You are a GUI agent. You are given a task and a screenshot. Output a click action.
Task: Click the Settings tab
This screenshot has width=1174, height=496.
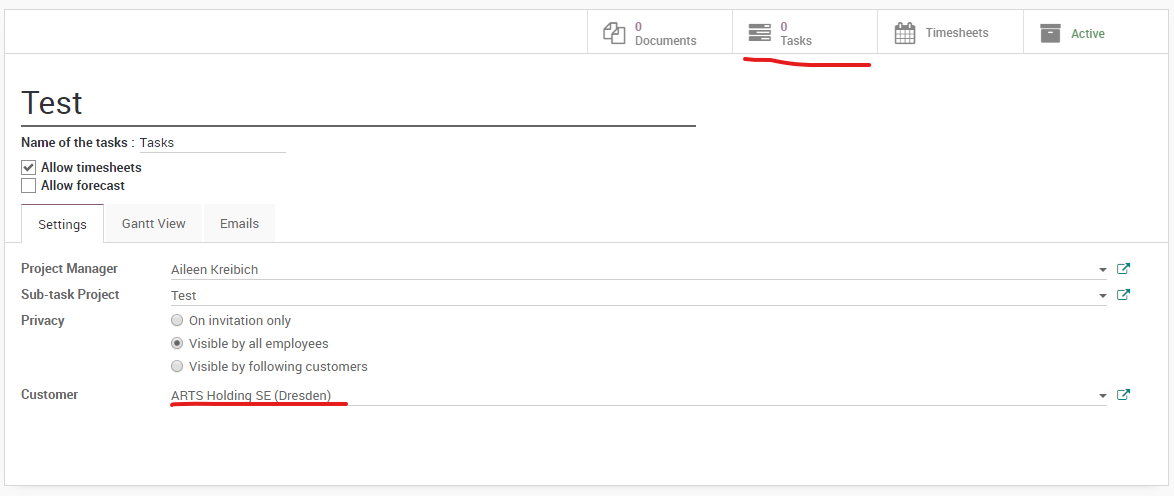pyautogui.click(x=62, y=224)
